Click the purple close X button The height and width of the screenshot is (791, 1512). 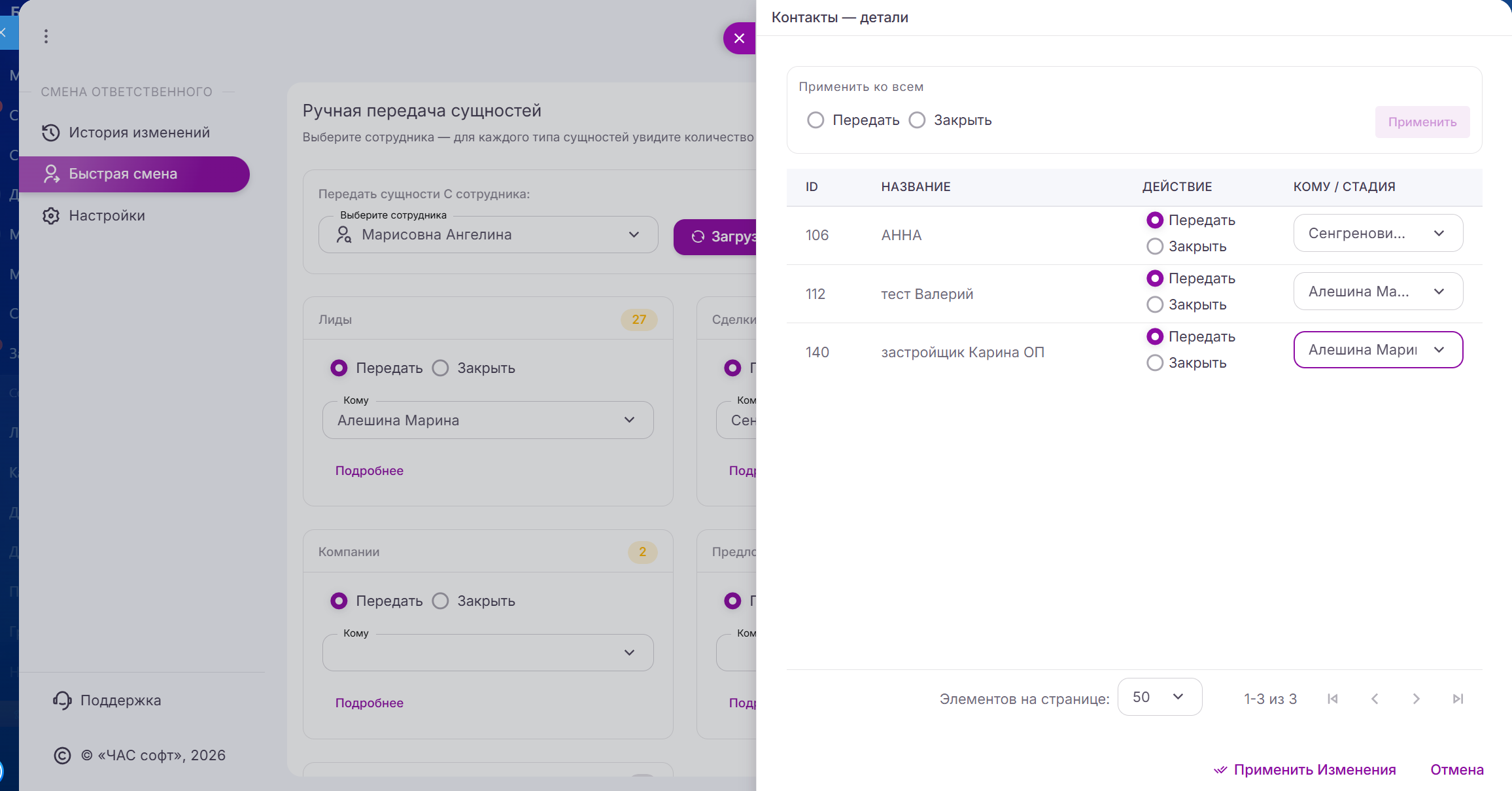pyautogui.click(x=739, y=39)
